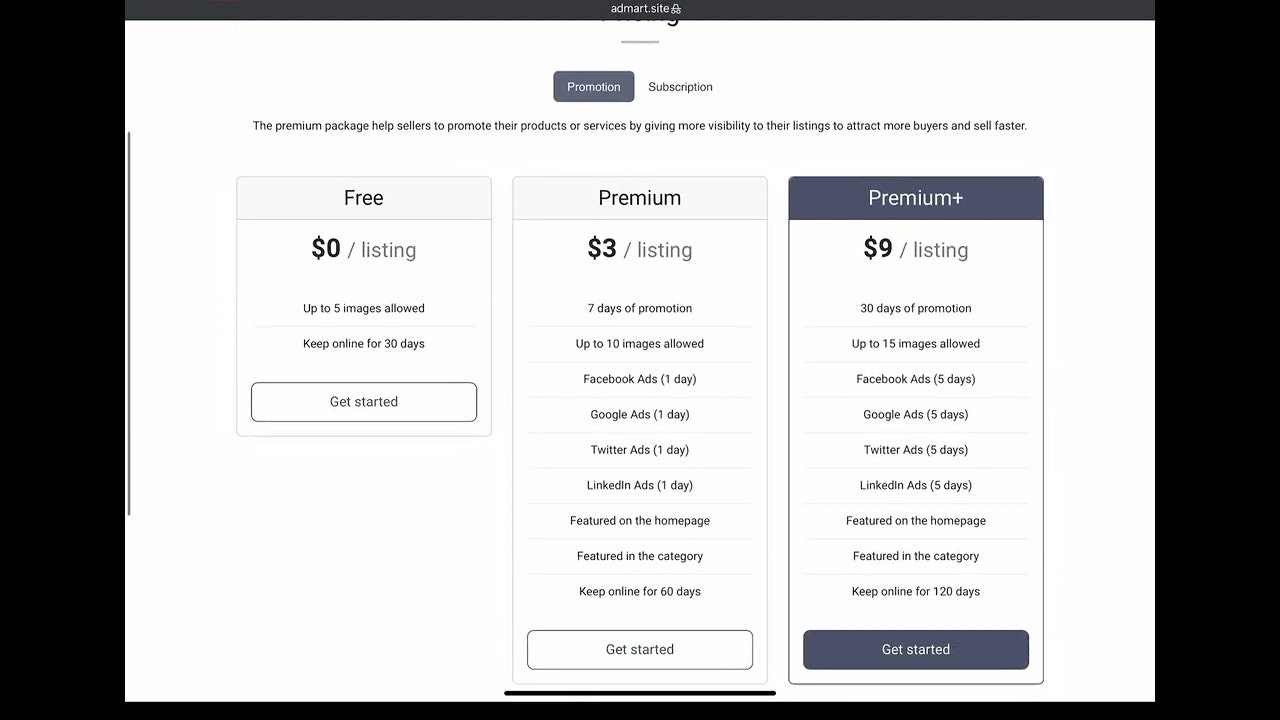Click 'Twitter Ads (5 days)' row

916,450
